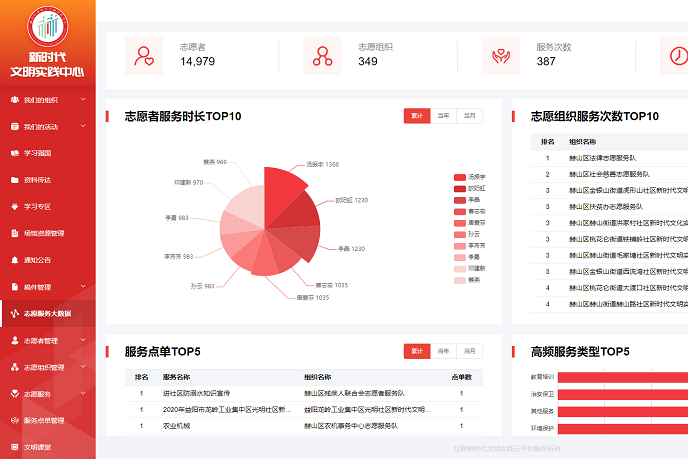Expand the 志愿服务 sidebar chevron
Viewport: 688px width, 459px height.
click(x=83, y=394)
